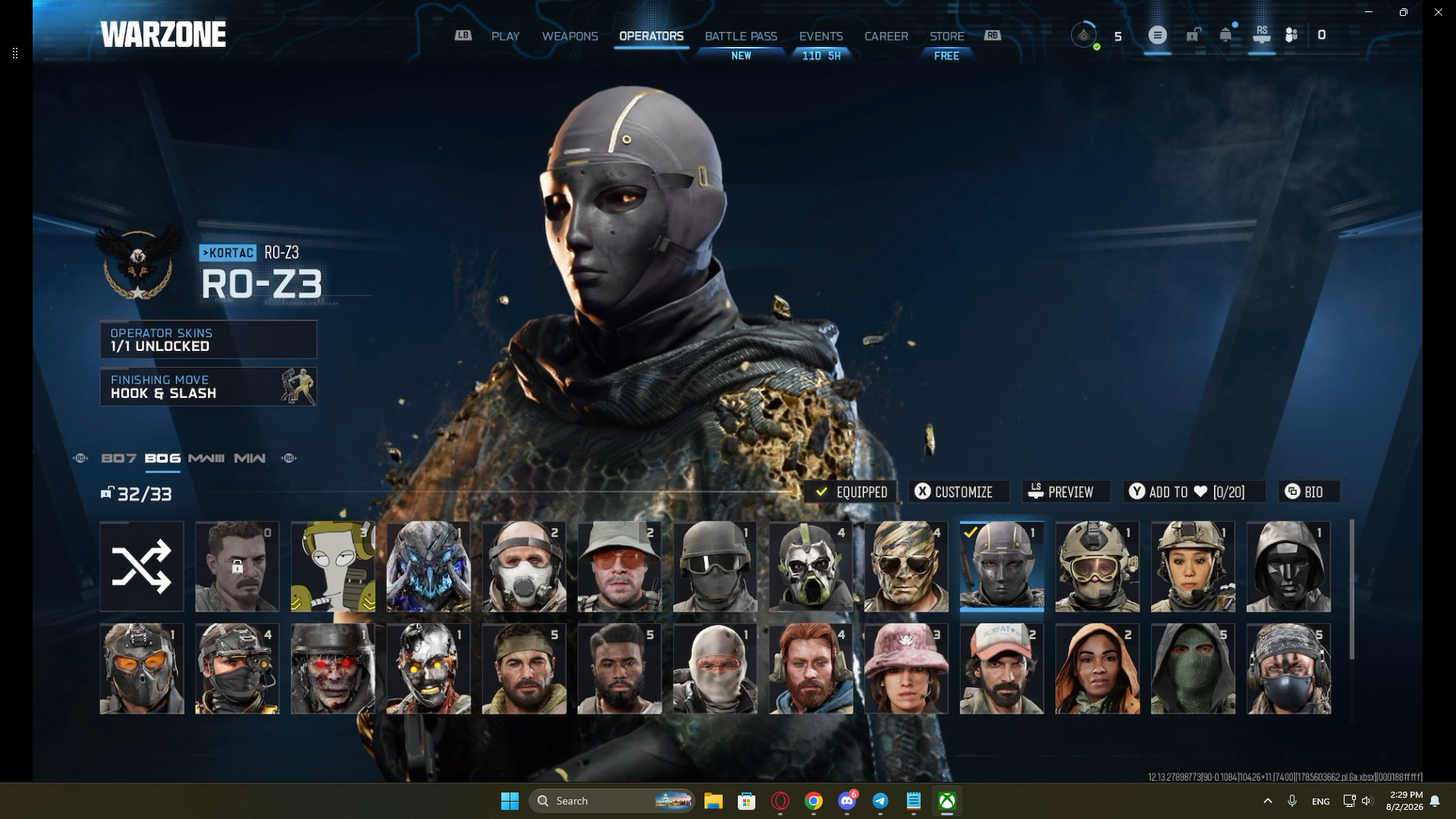Select the orange hood woman operator

click(1097, 669)
